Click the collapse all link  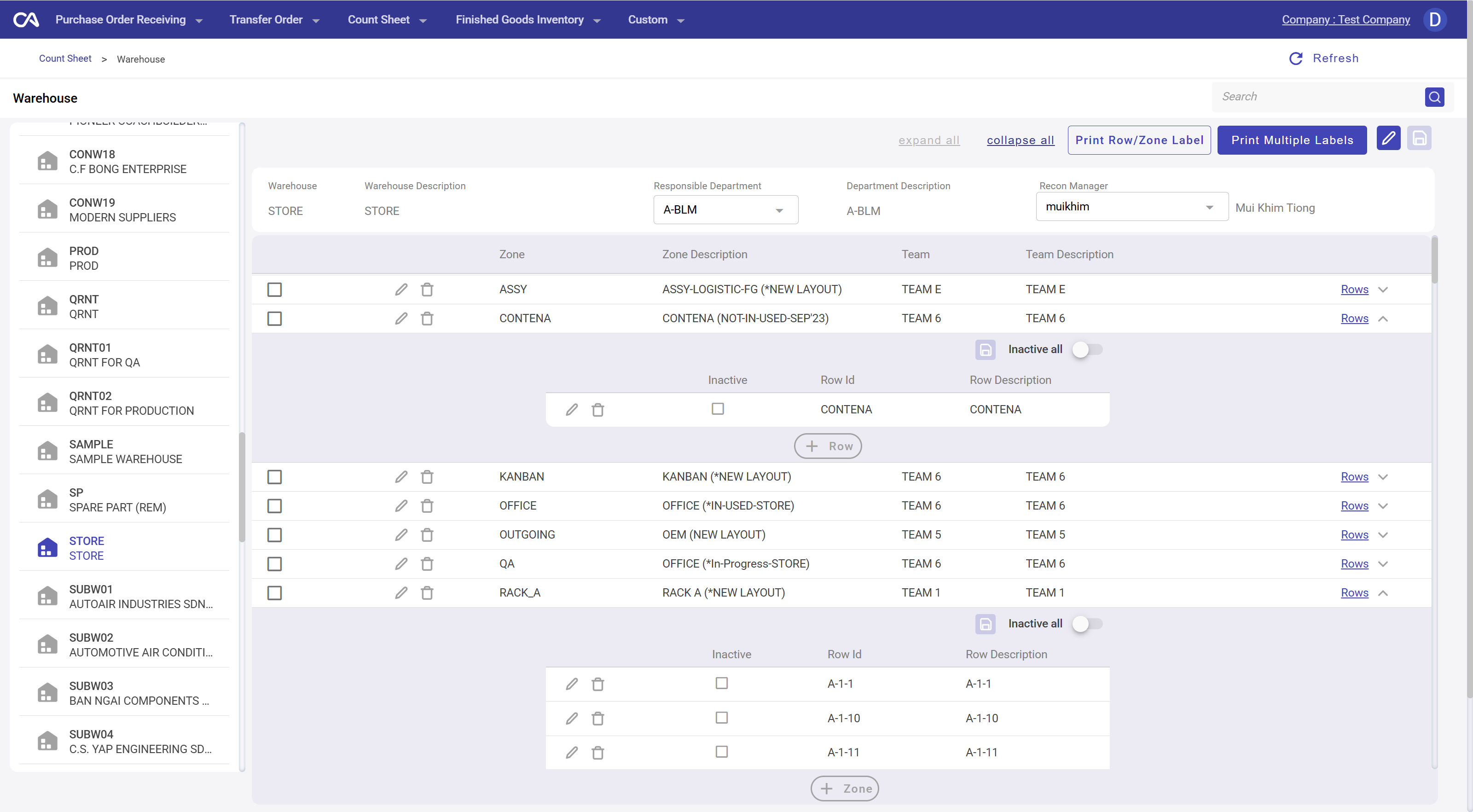(x=1020, y=140)
